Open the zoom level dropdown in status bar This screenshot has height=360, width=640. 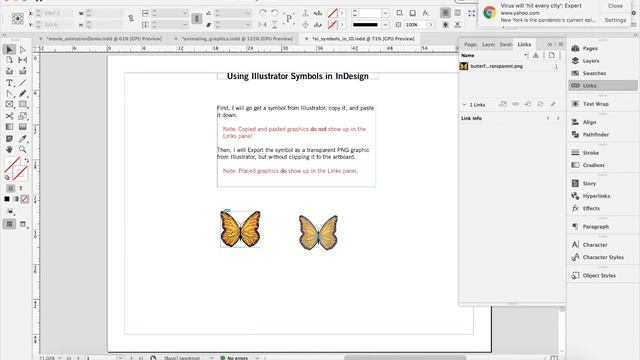coord(60,358)
